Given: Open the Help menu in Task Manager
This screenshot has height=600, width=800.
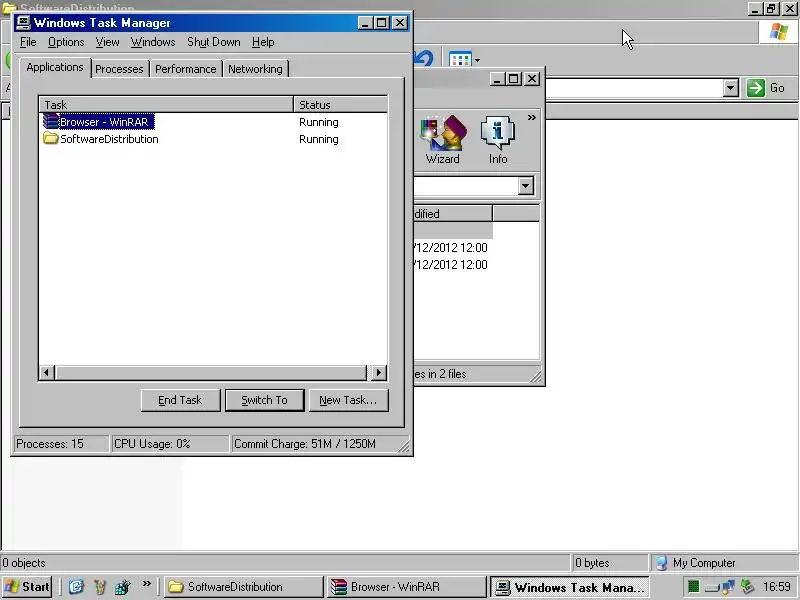Looking at the screenshot, I should pos(263,42).
